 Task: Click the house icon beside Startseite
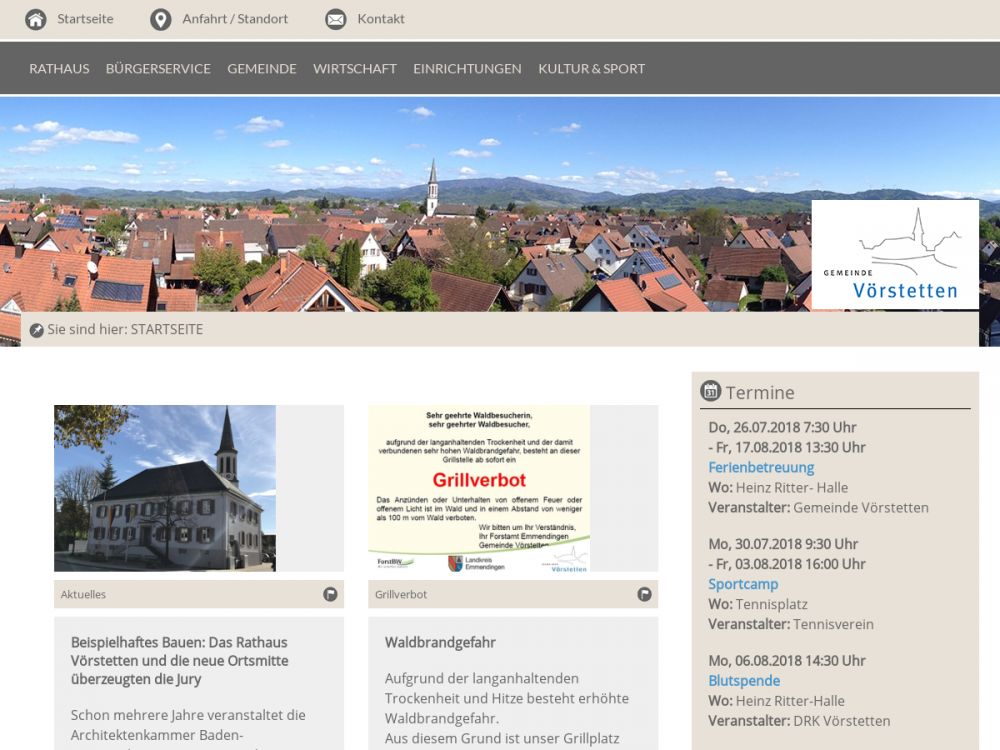(36, 19)
